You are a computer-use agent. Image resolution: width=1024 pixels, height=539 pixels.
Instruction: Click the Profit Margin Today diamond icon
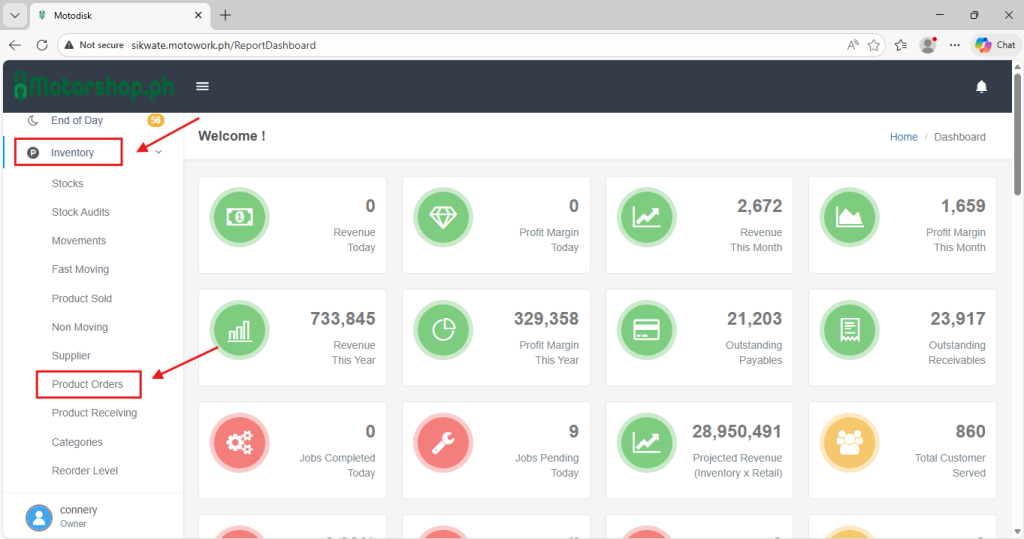pos(443,217)
